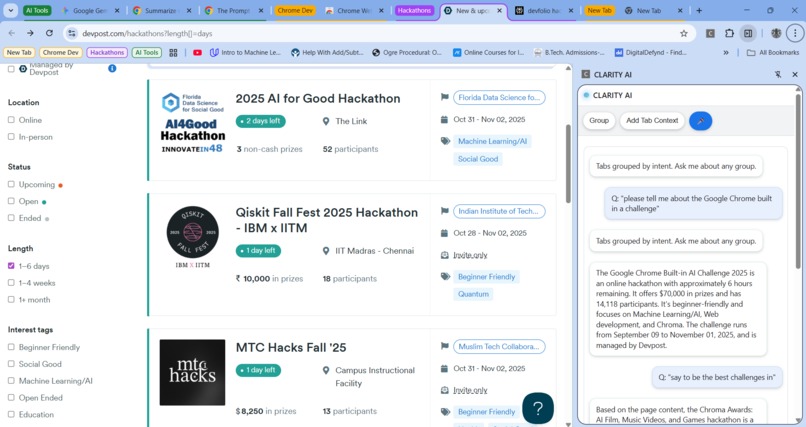
Task: Check the Beginner Friendly interest tag
Action: click(x=11, y=347)
